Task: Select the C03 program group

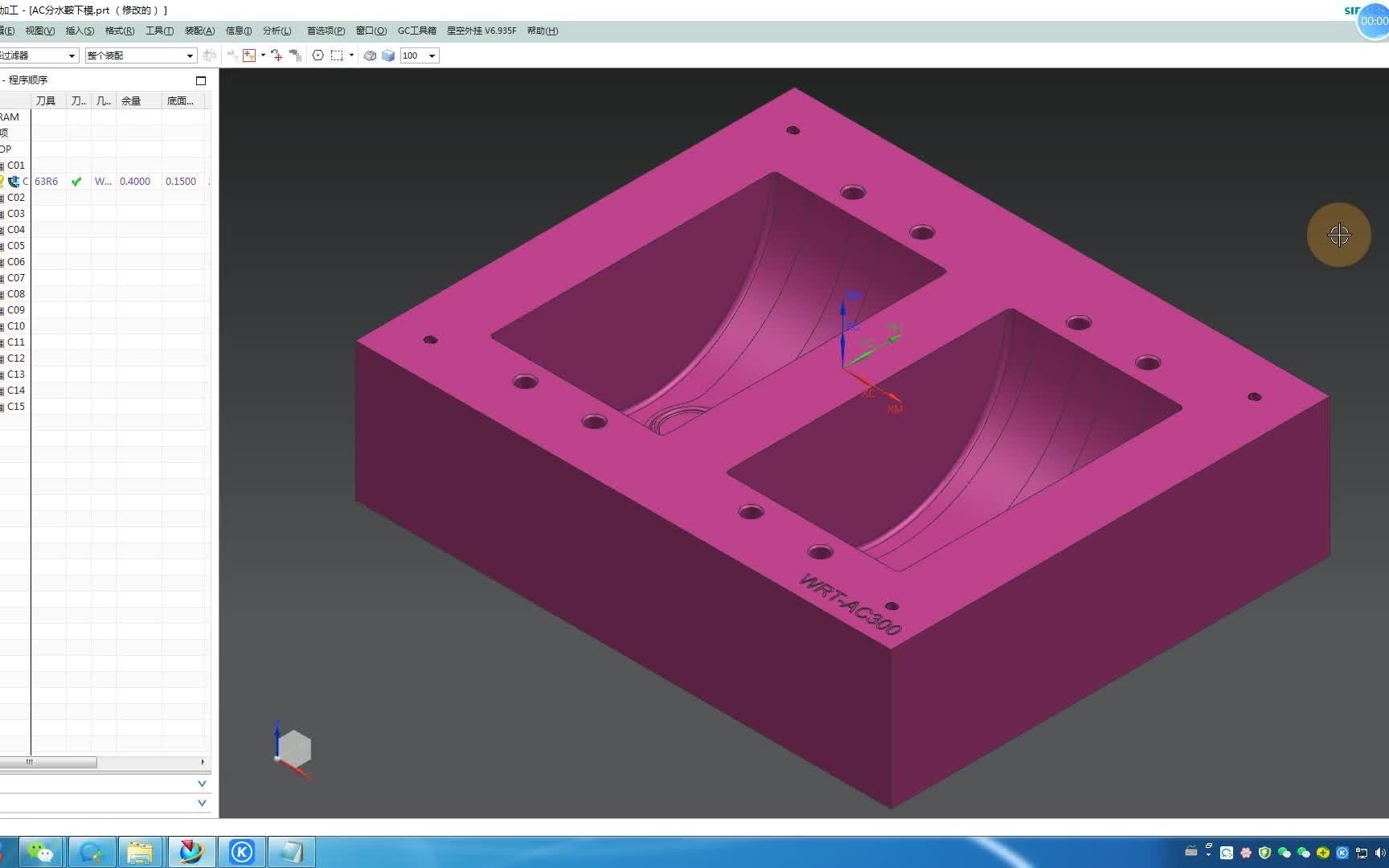Action: [x=16, y=213]
